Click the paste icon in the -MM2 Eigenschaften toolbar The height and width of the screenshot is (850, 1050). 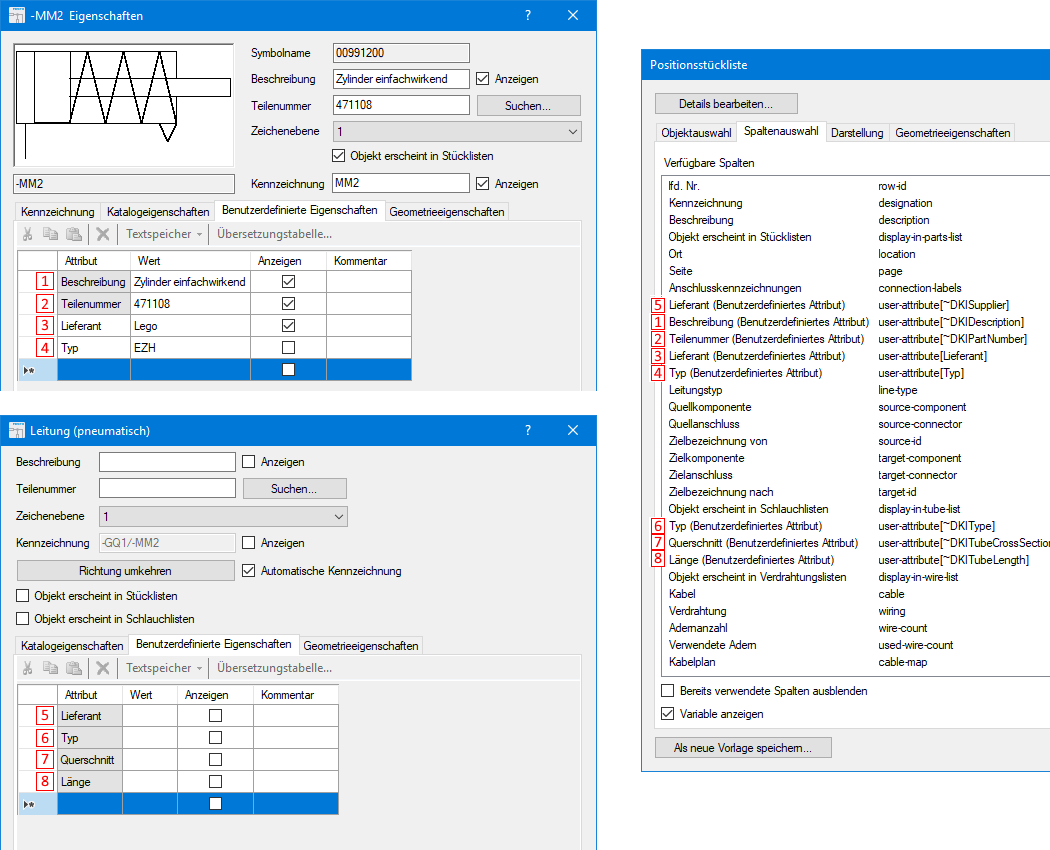pos(73,234)
